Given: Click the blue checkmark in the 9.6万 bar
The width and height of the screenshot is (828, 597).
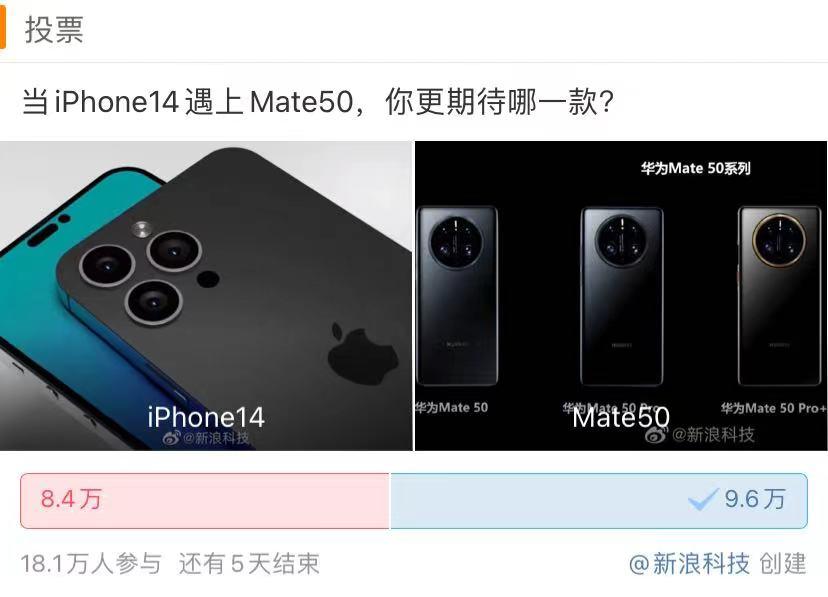Looking at the screenshot, I should click(703, 499).
